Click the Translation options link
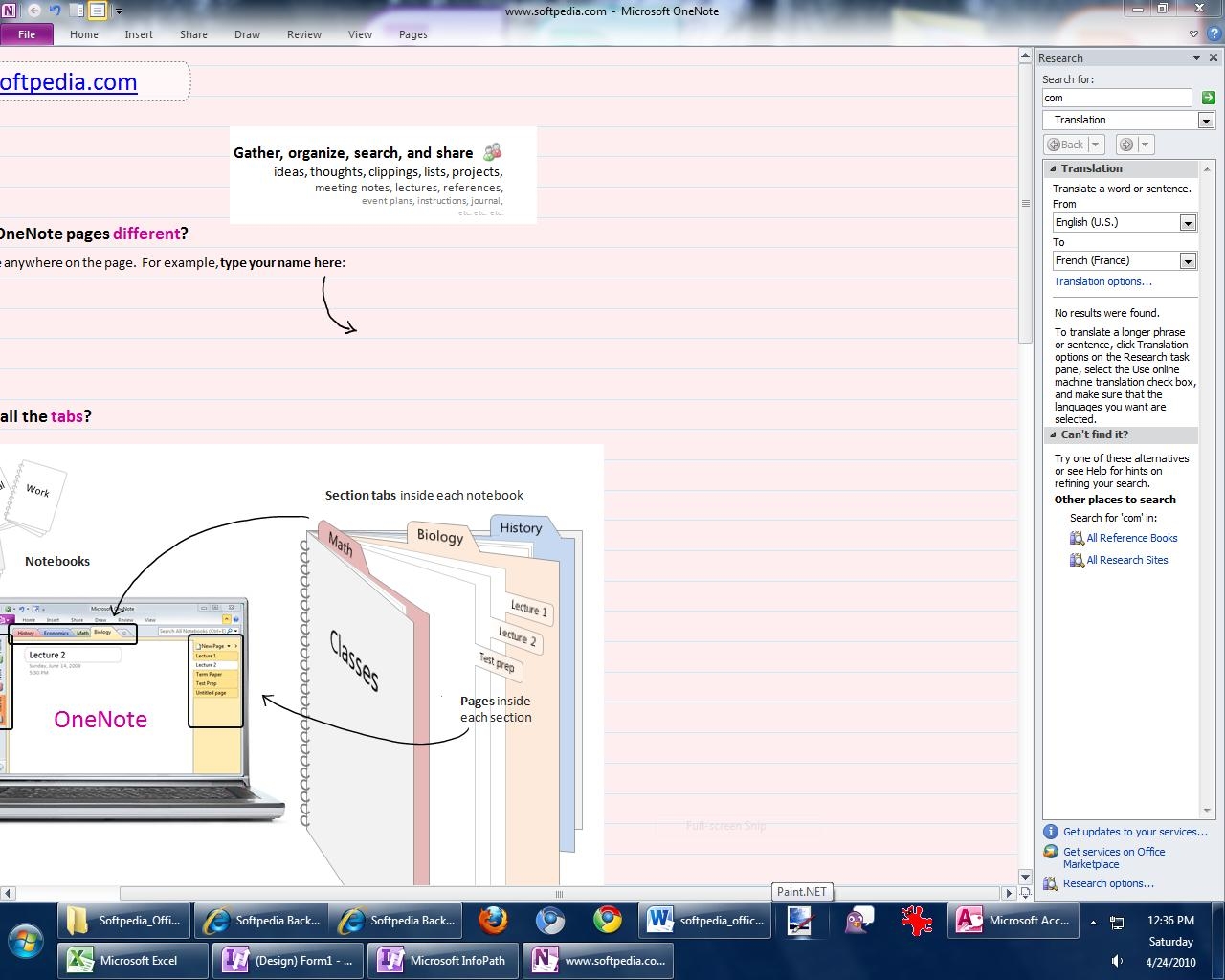Viewport: 1225px width, 980px height. tap(1102, 281)
